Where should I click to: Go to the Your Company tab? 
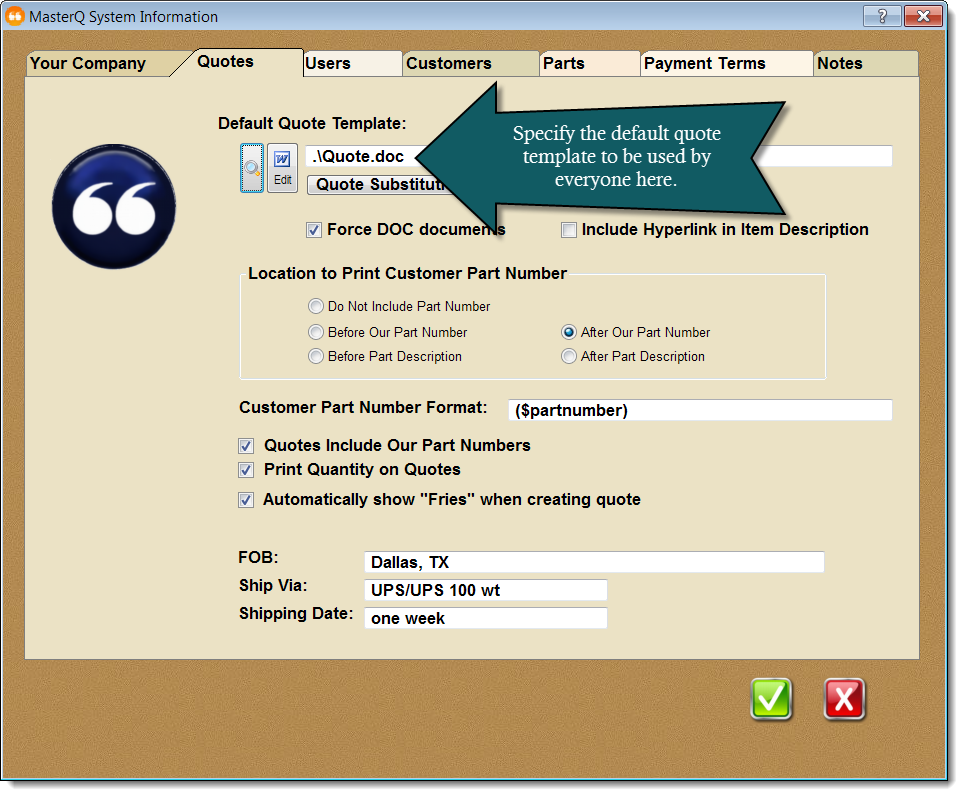point(88,63)
